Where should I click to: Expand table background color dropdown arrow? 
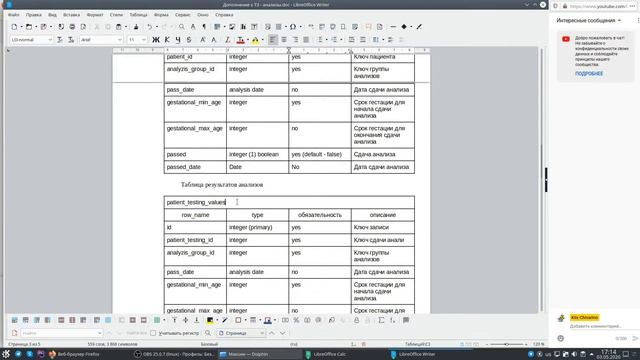(x=216, y=320)
